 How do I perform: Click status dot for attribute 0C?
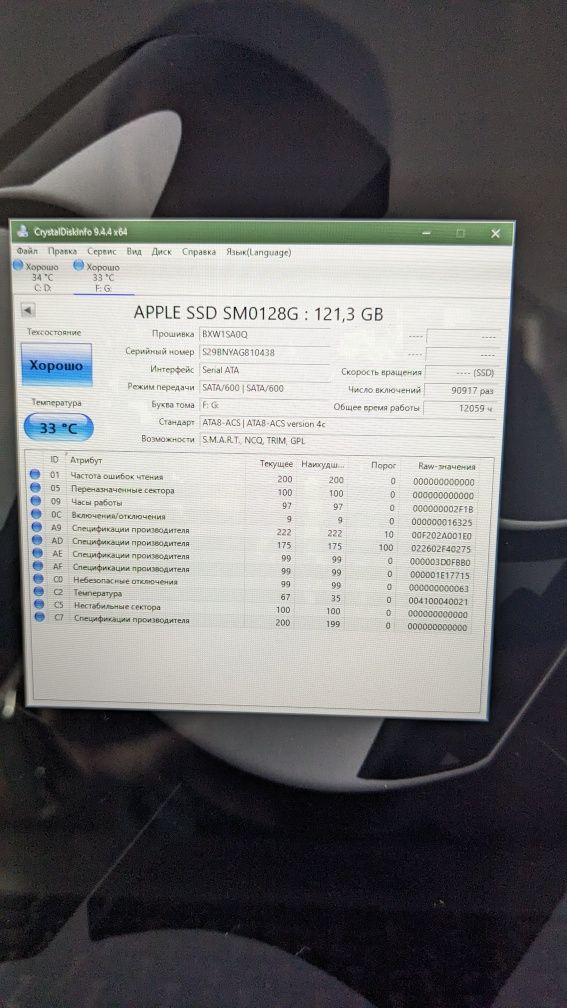click(x=36, y=515)
